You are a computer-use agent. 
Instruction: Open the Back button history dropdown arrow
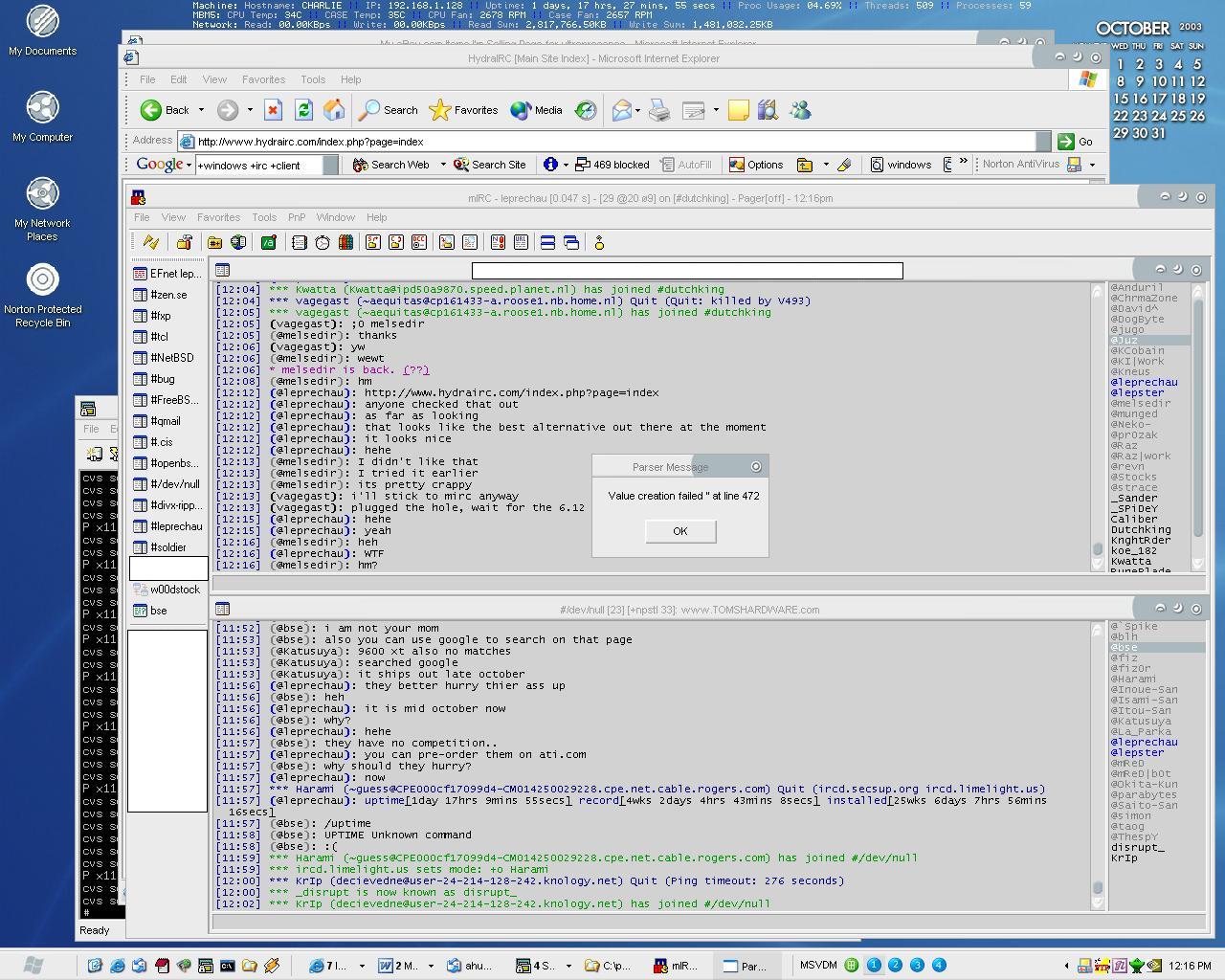(202, 110)
